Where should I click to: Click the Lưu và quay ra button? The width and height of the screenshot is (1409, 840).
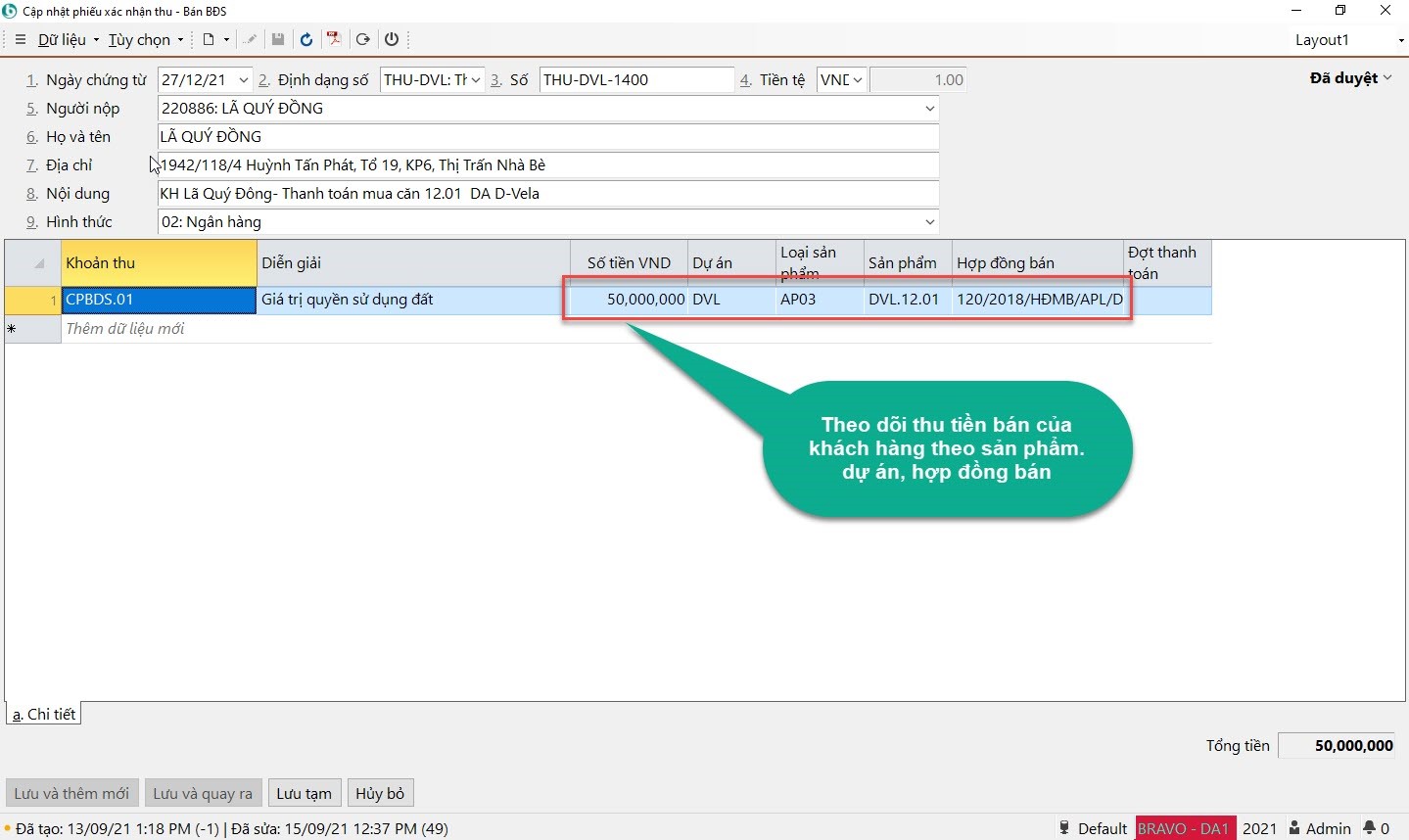point(203,794)
